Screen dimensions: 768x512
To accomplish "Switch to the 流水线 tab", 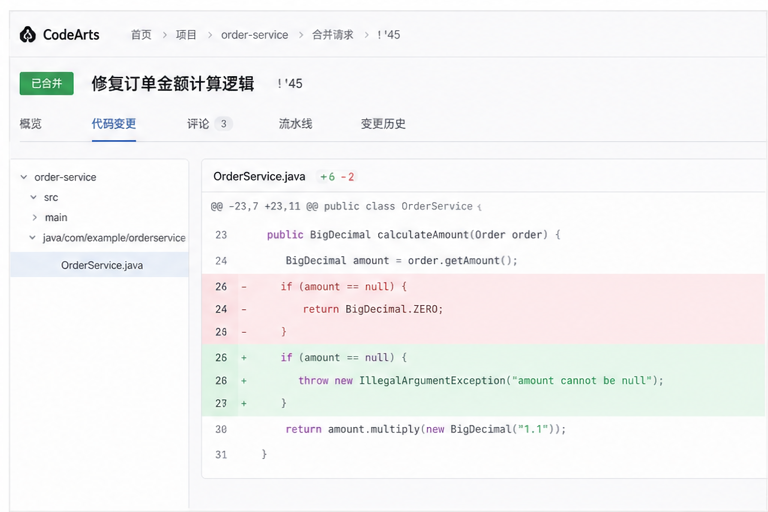I will tap(295, 123).
